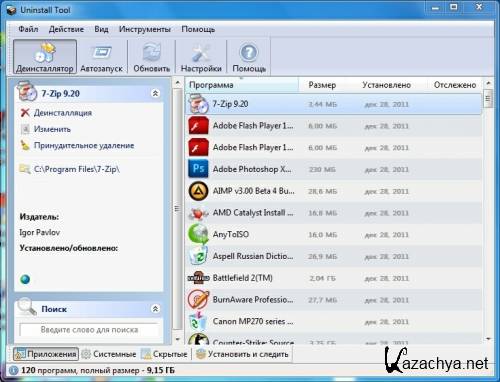Click the program list scroll up arrow

click(x=488, y=83)
